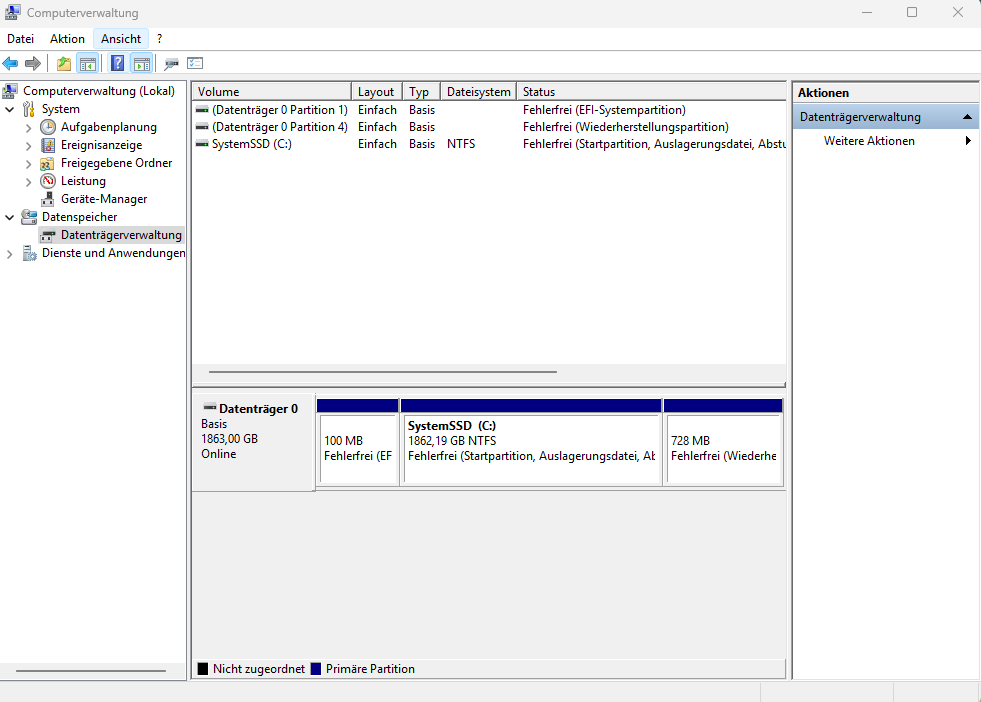The height and width of the screenshot is (702, 981).
Task: Open the question mark help menu
Action: (x=160, y=39)
